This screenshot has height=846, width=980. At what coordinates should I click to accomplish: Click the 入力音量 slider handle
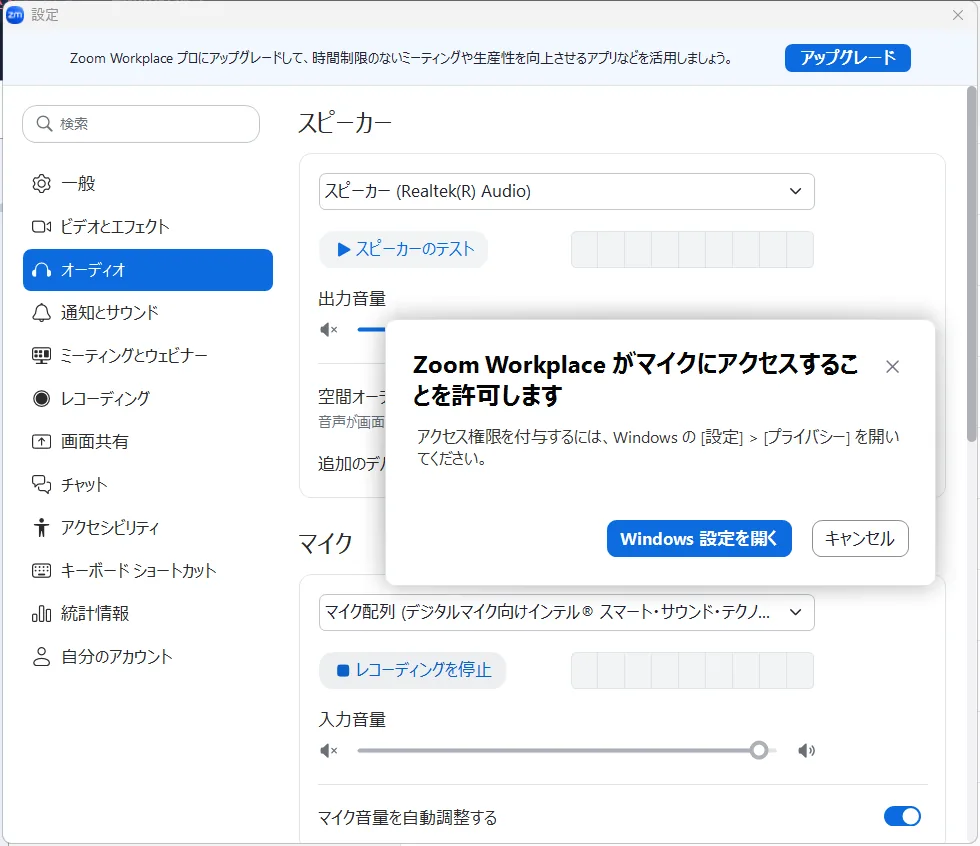[x=759, y=750]
